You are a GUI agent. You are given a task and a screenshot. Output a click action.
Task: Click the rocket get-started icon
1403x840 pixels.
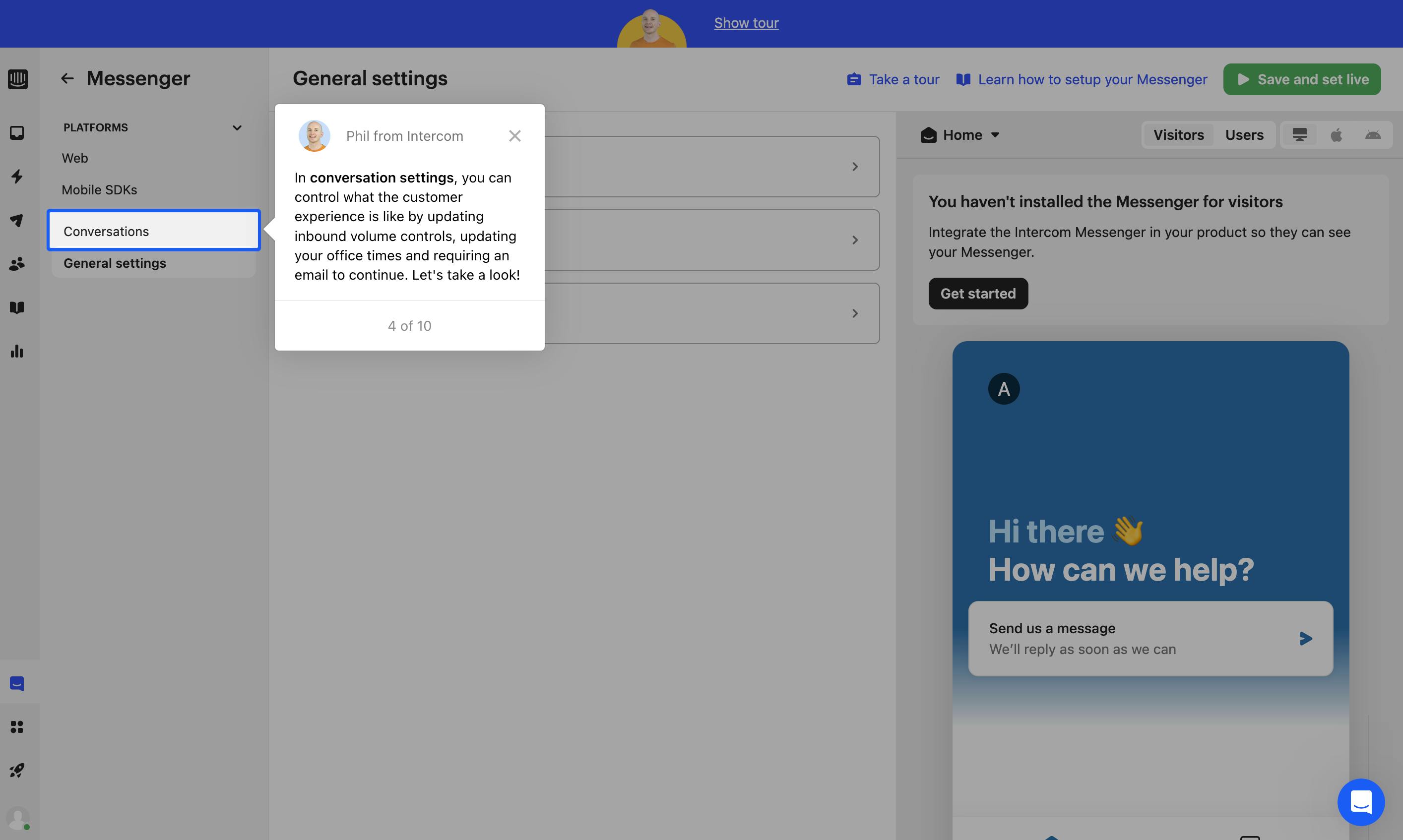click(x=17, y=771)
